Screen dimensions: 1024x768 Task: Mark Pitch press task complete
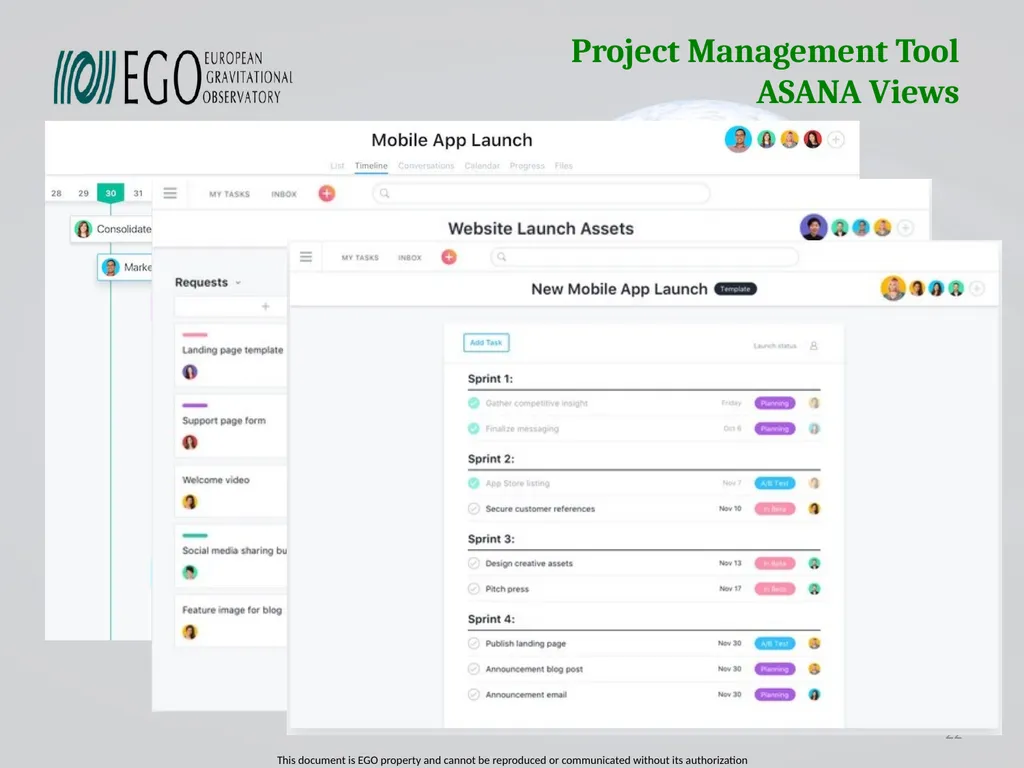click(x=473, y=588)
